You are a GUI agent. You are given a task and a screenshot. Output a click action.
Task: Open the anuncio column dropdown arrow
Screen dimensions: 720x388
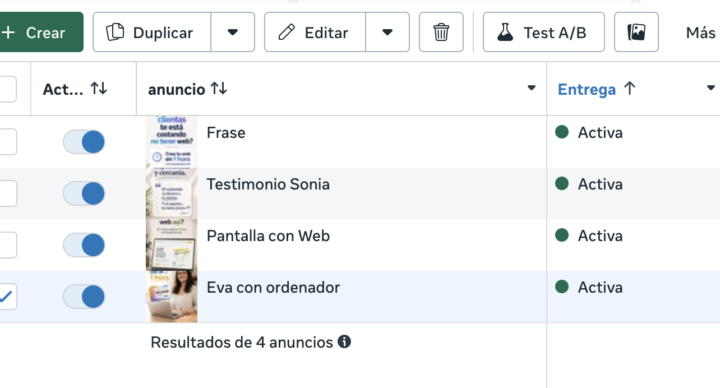tap(531, 88)
